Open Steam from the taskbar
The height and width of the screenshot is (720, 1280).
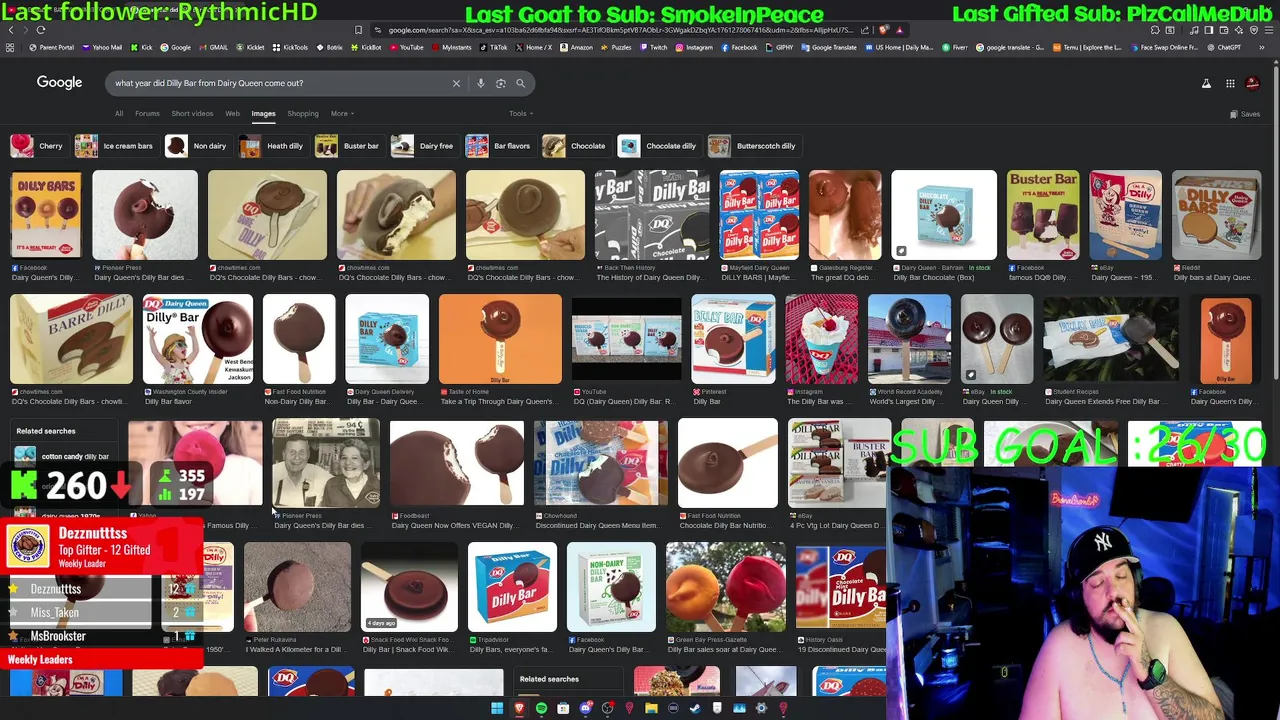[695, 708]
